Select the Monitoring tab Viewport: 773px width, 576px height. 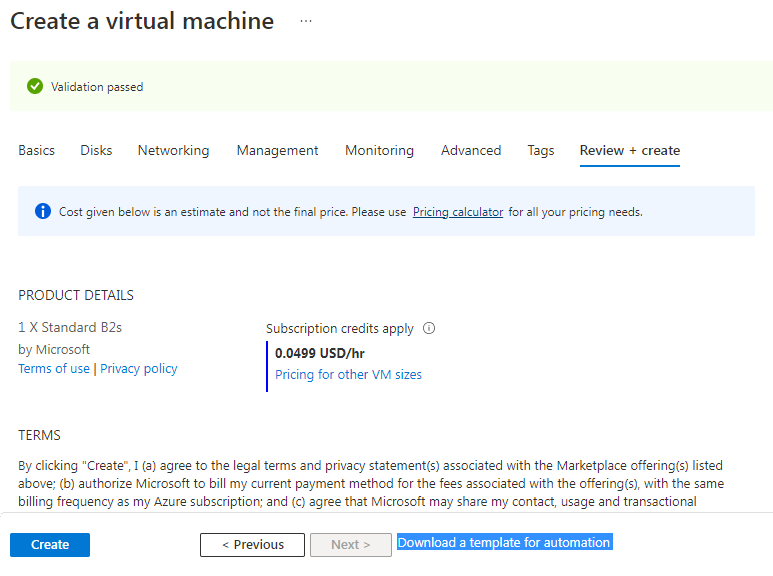tap(380, 150)
